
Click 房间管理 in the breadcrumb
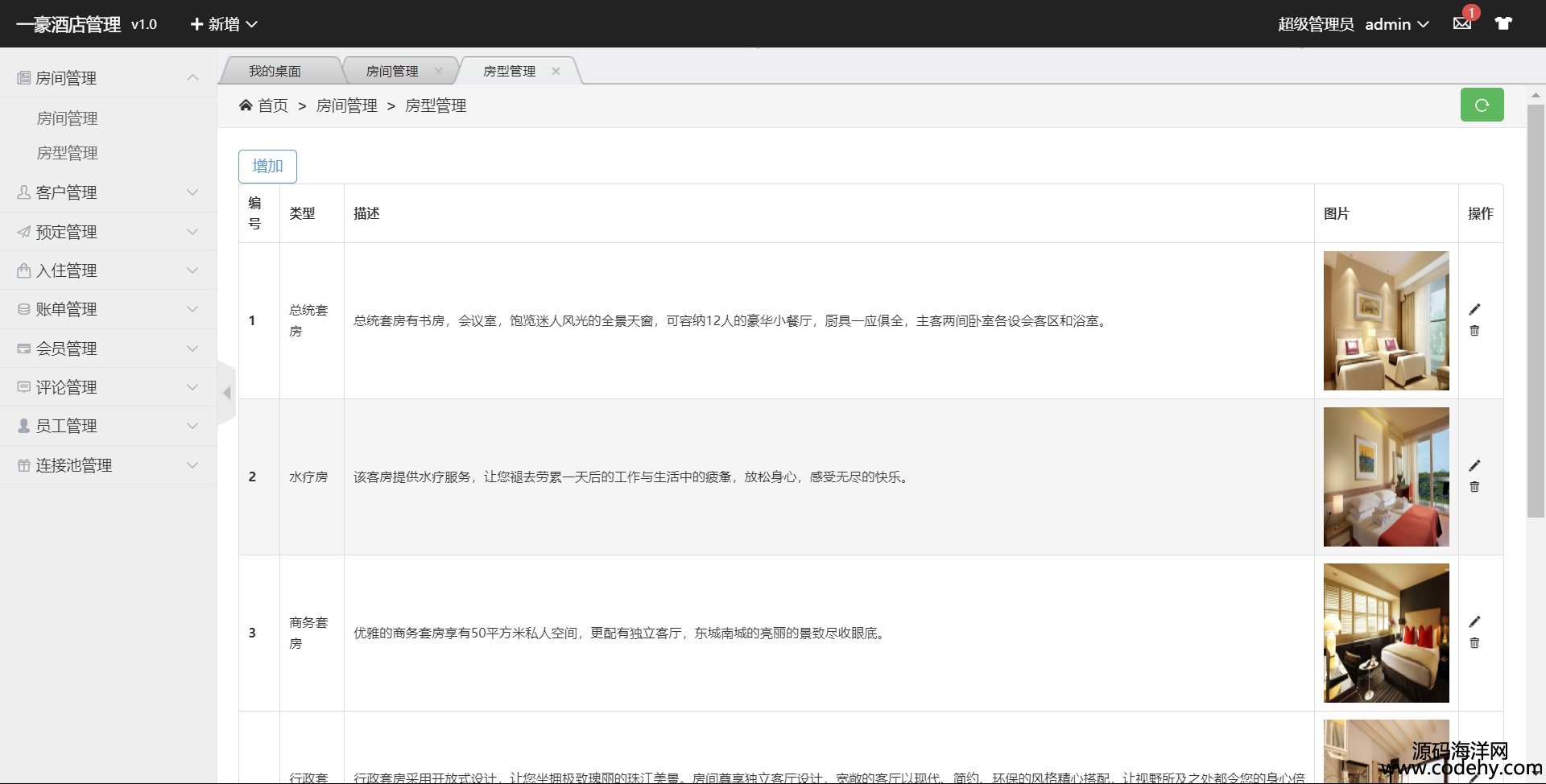point(346,105)
